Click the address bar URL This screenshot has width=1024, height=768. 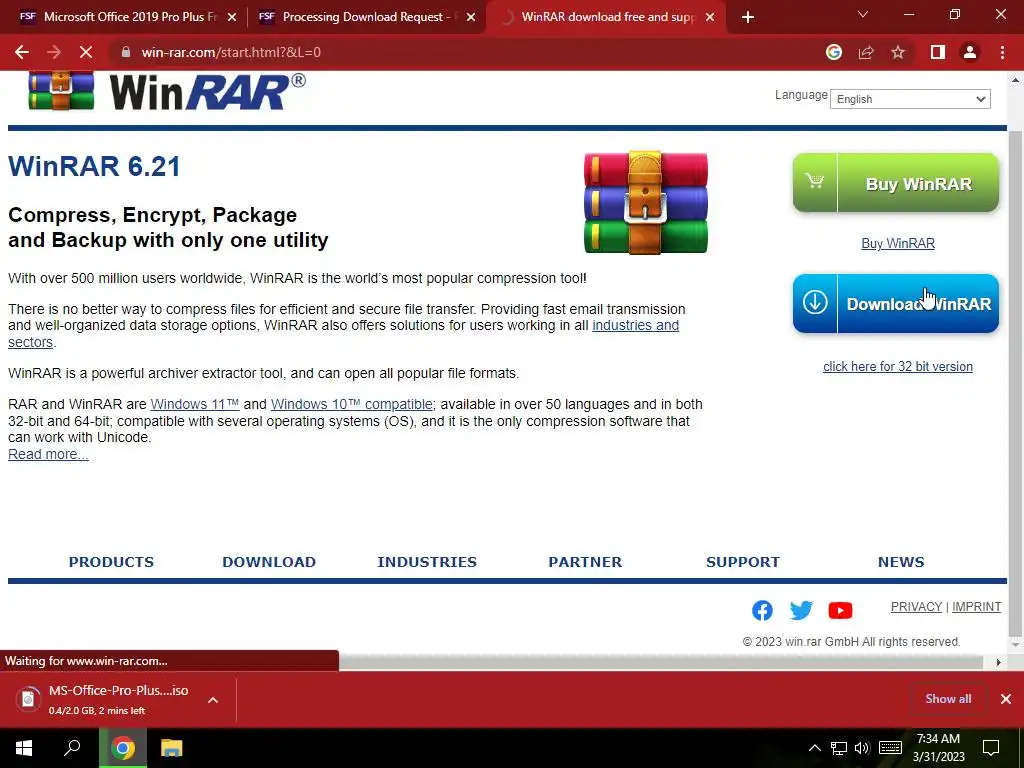[x=231, y=52]
